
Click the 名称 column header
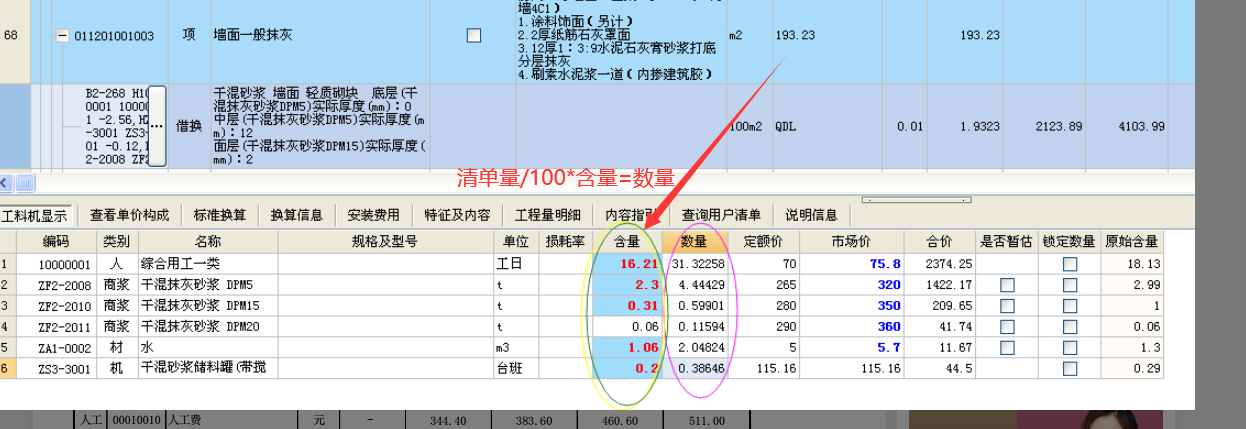(x=208, y=242)
